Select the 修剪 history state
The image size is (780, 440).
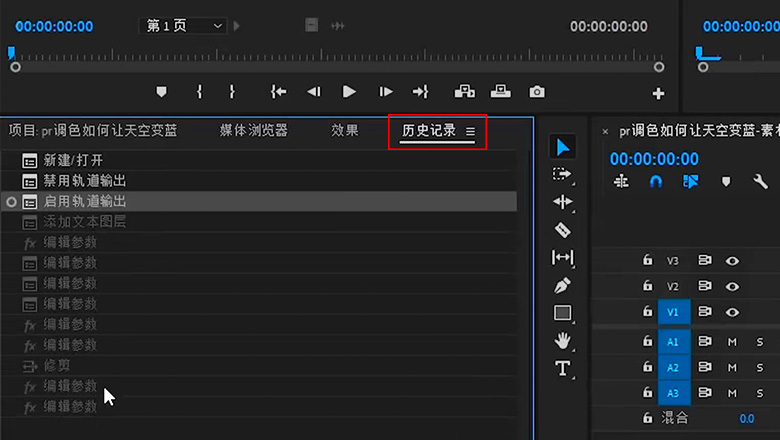259,365
